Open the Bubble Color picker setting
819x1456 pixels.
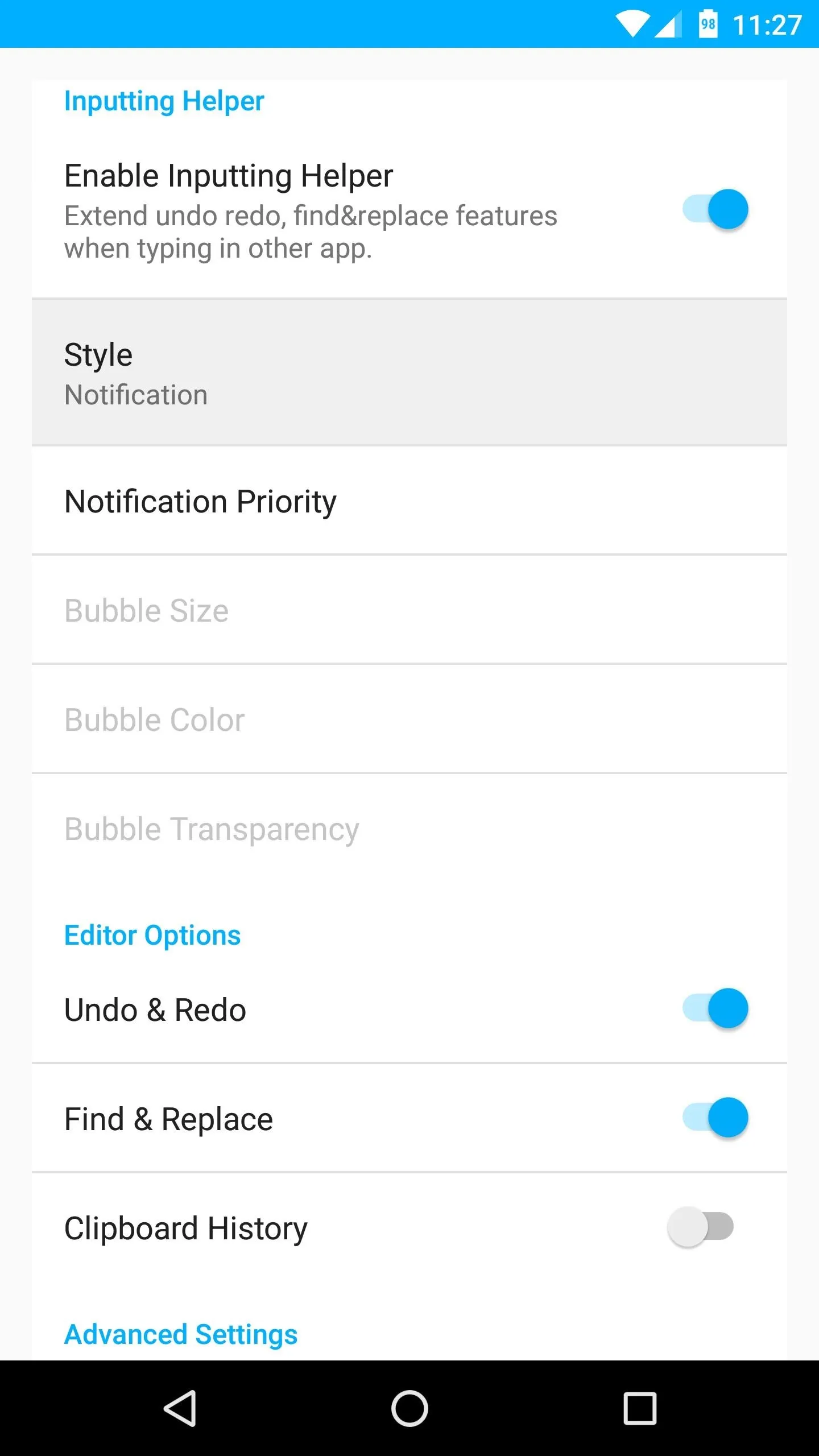[409, 719]
